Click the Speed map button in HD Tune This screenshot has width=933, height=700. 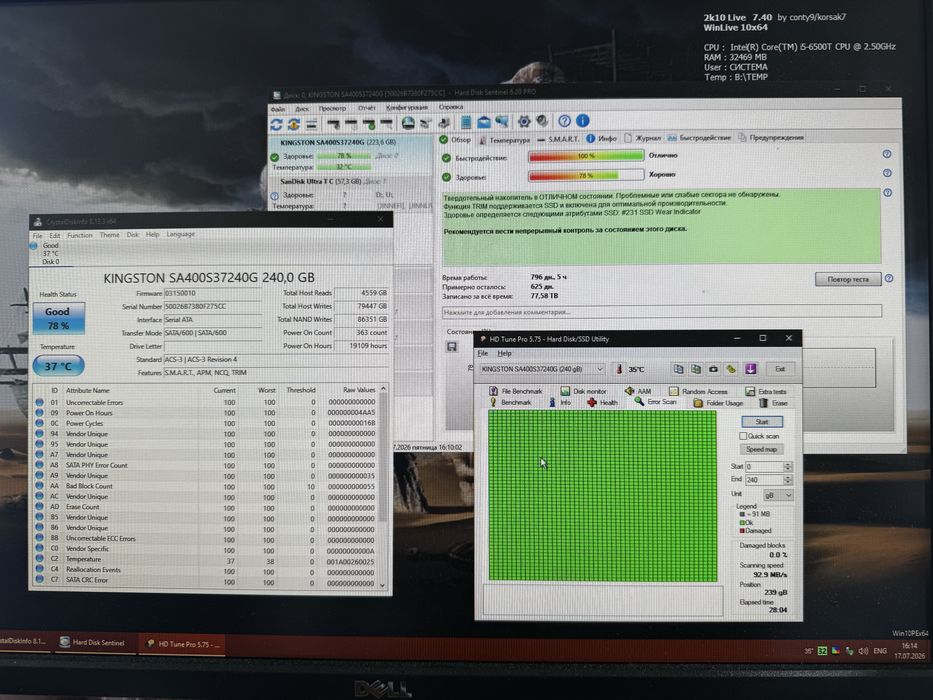click(762, 449)
